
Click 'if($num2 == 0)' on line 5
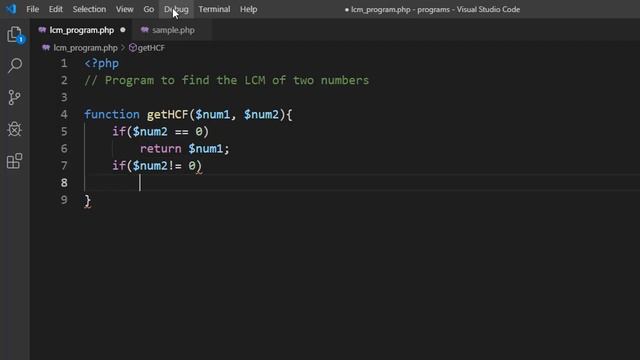[x=160, y=131]
